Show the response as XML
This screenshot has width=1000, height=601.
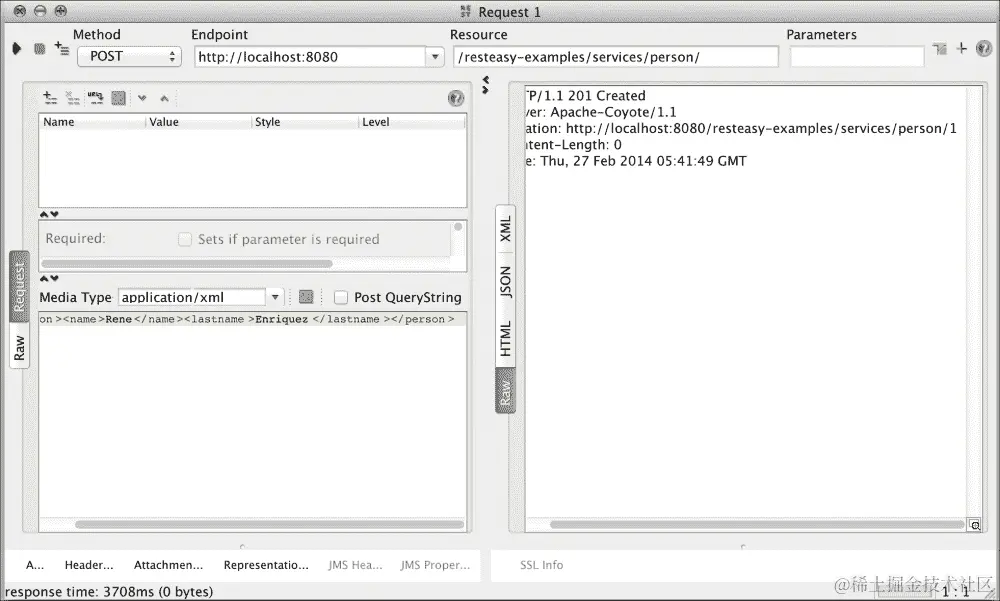505,228
